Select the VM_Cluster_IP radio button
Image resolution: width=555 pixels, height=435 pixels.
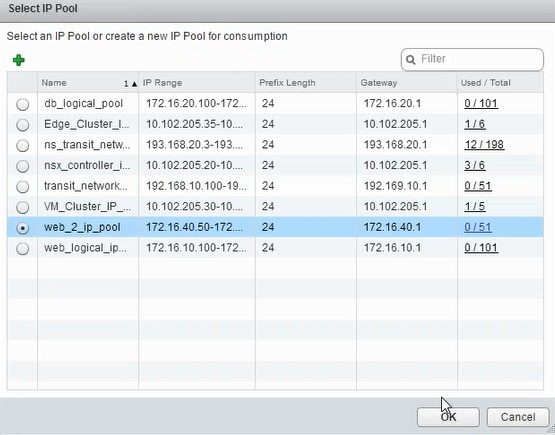click(23, 207)
